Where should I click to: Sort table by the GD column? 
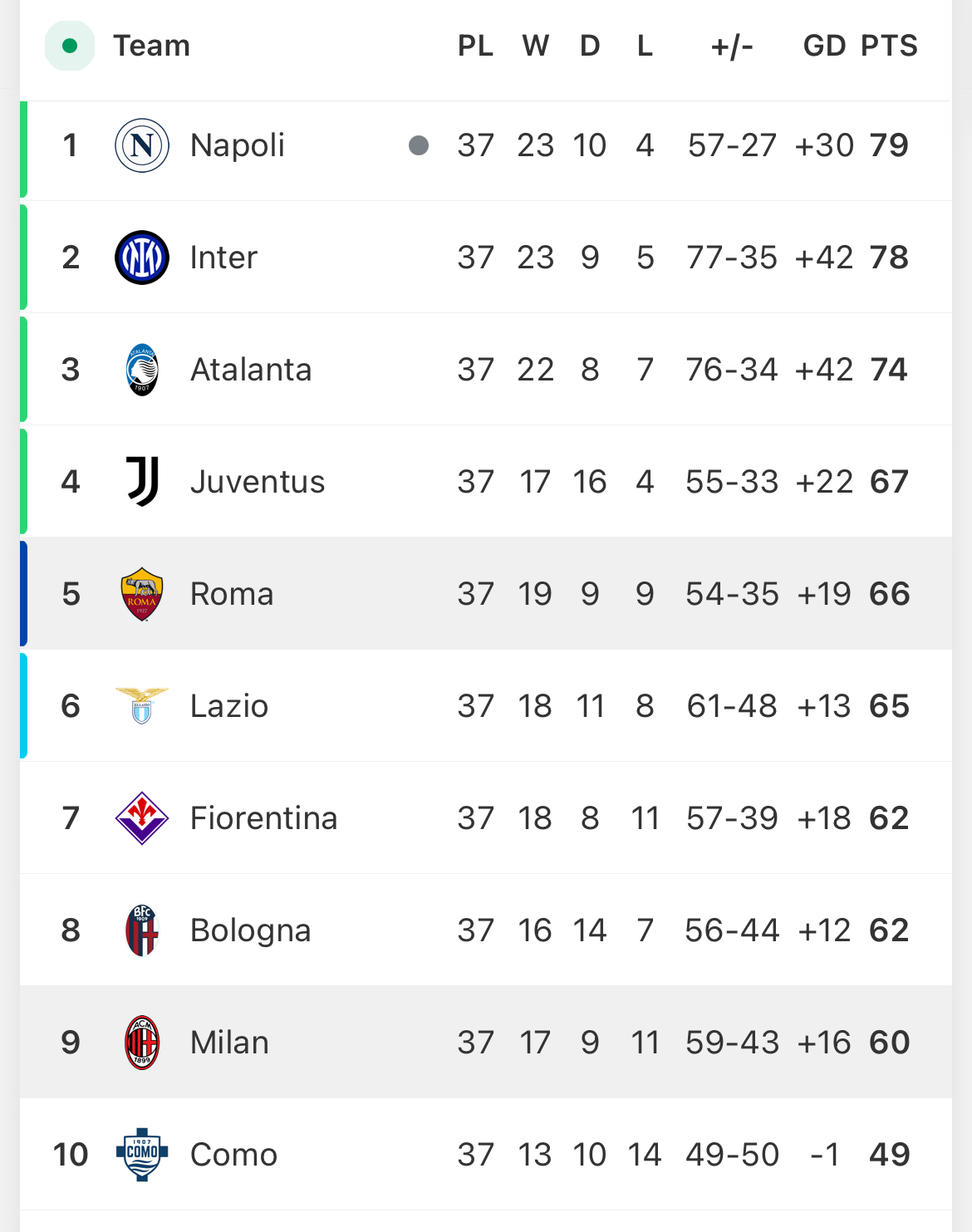[x=824, y=46]
